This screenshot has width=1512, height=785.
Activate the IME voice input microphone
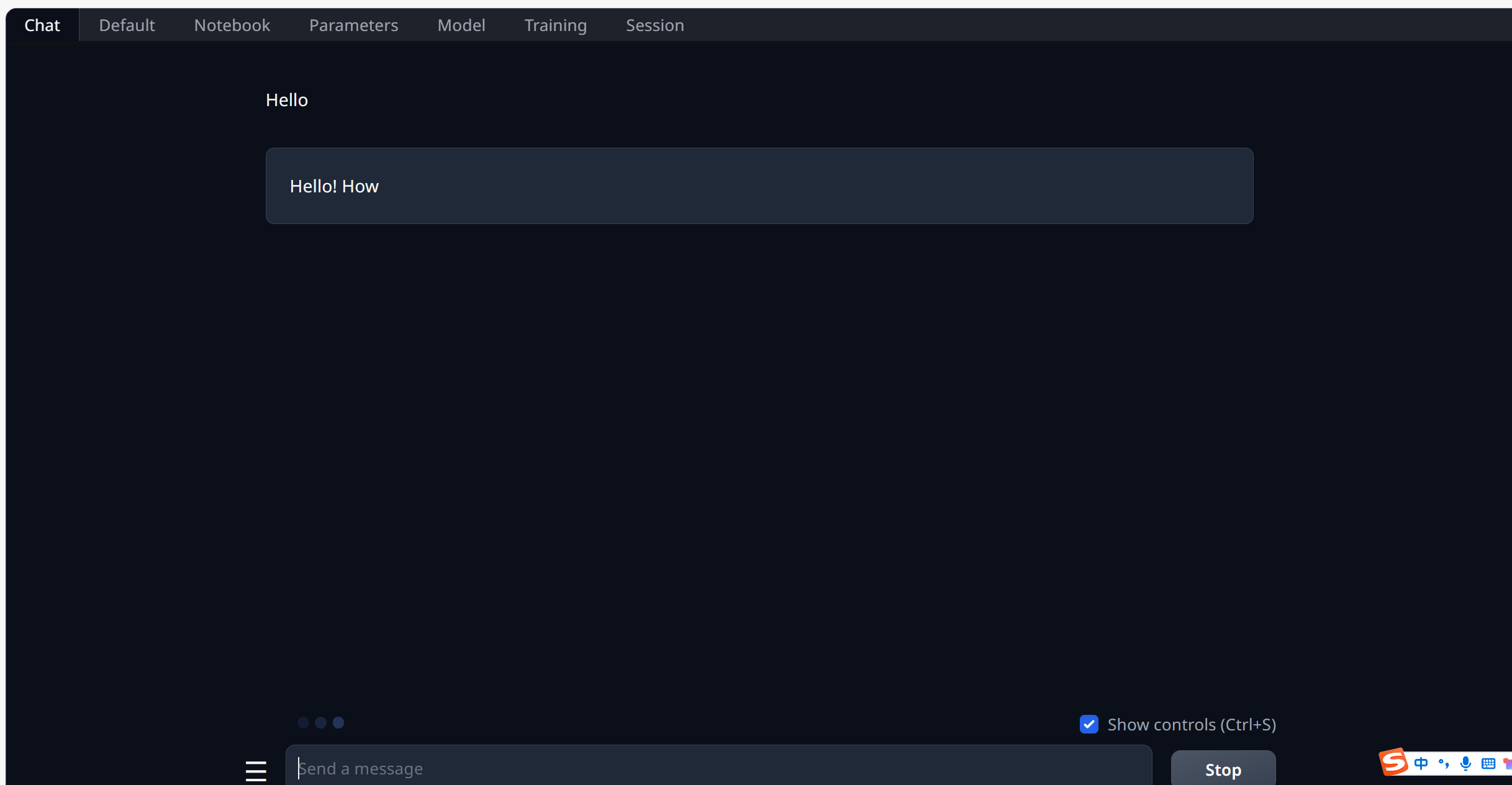pos(1465,763)
